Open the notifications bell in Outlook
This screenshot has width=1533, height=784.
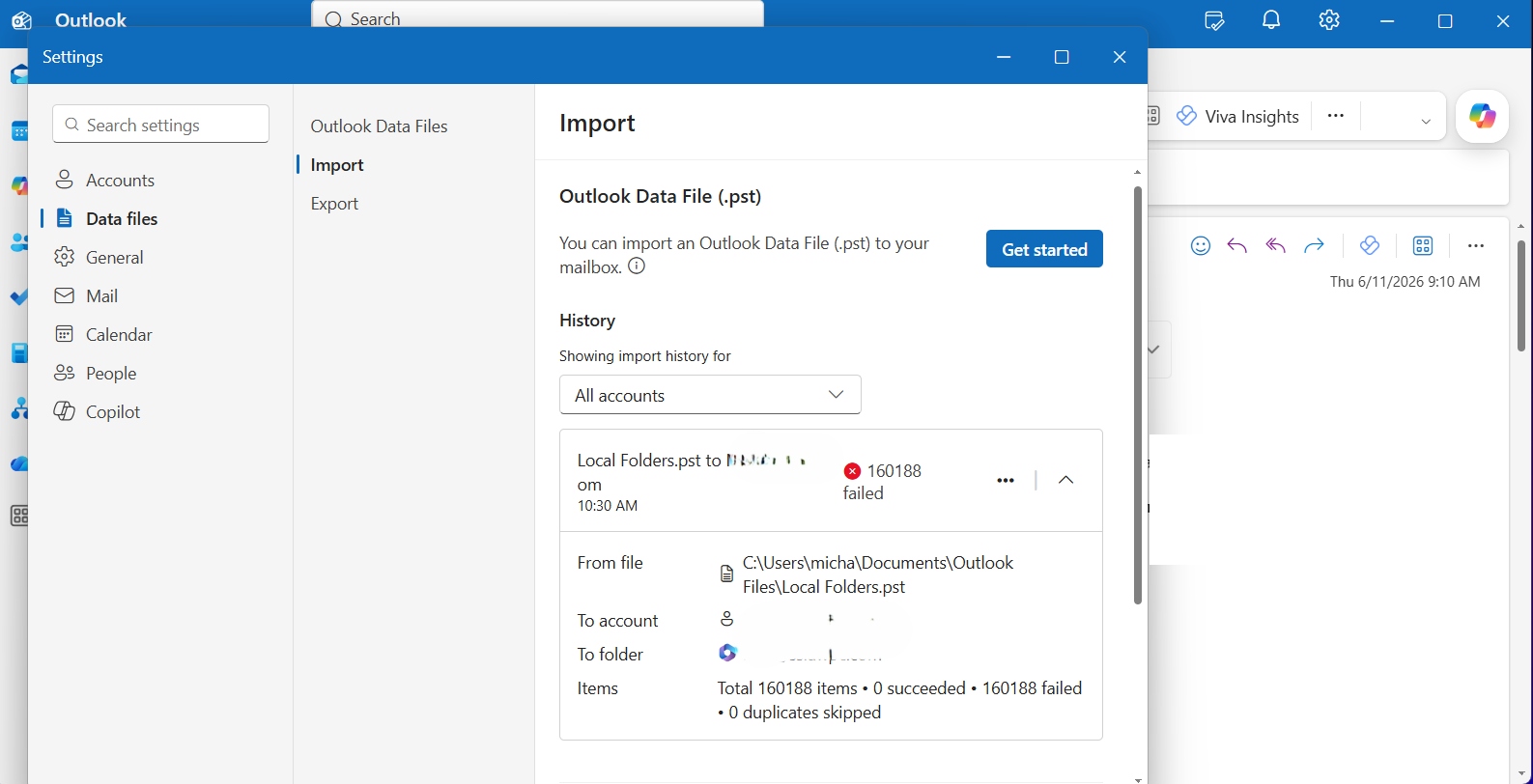[x=1271, y=20]
